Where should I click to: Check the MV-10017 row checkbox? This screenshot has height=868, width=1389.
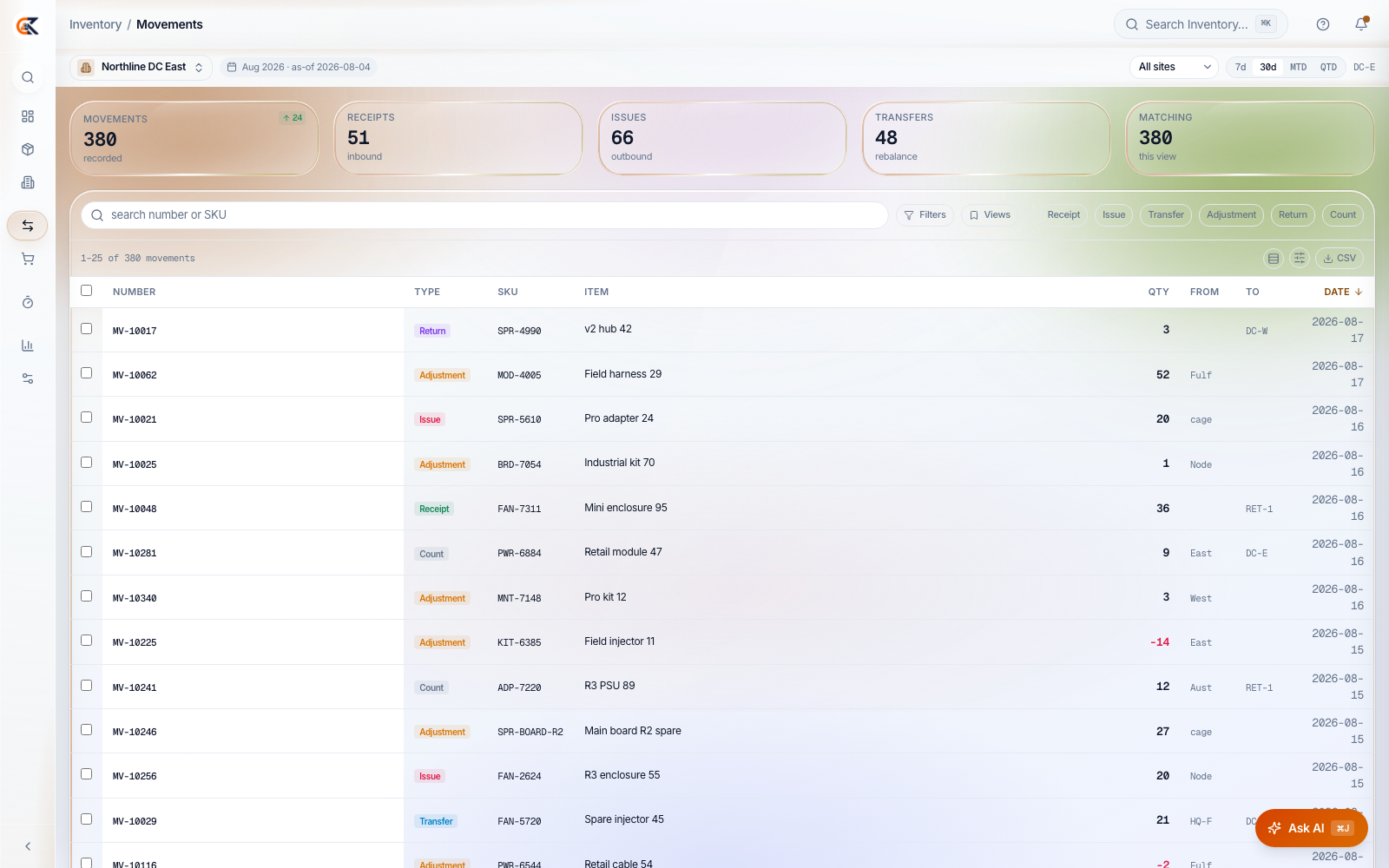pyautogui.click(x=86, y=329)
